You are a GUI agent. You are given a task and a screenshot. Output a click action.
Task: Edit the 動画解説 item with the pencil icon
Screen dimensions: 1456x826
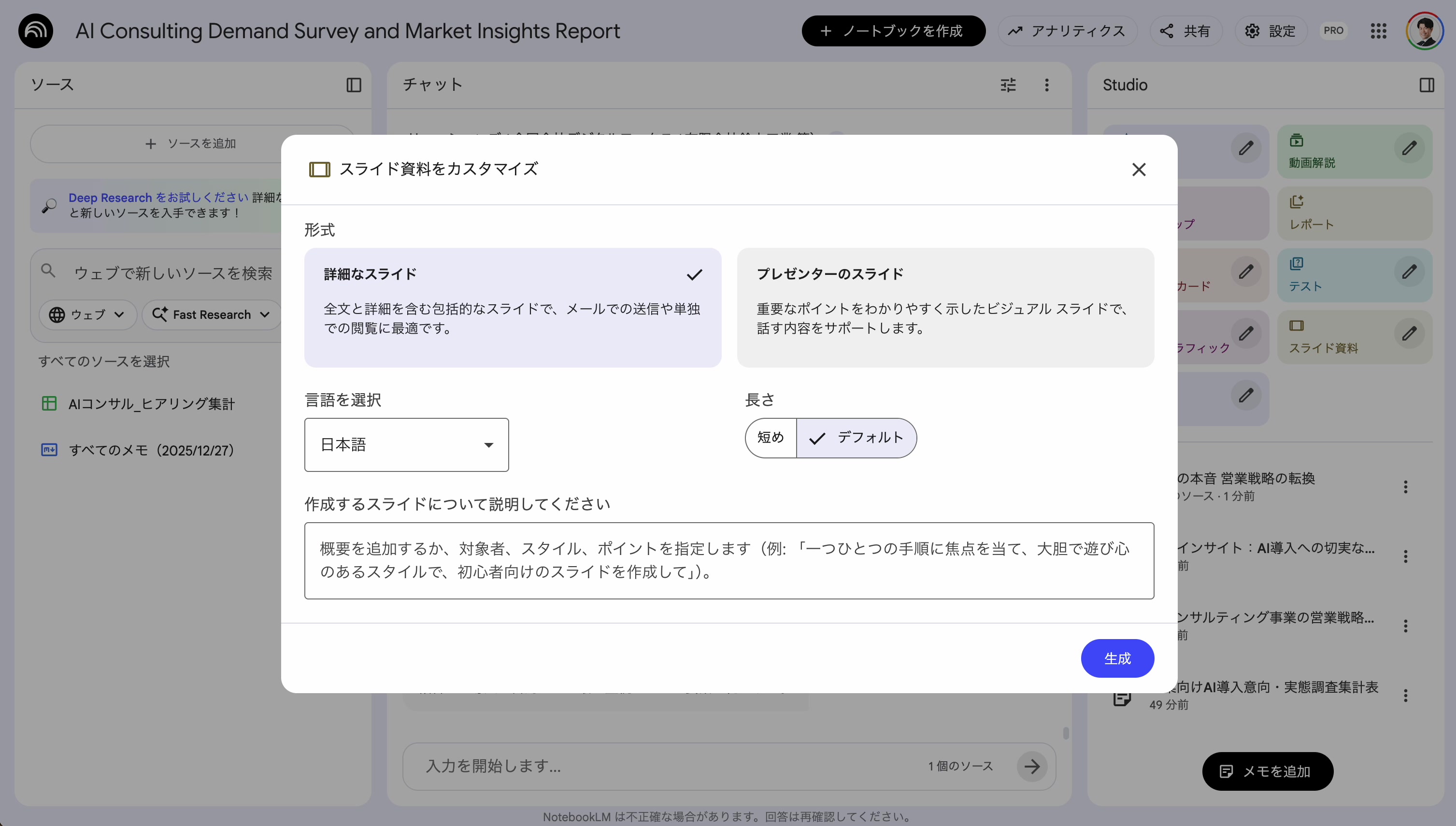tap(1410, 148)
